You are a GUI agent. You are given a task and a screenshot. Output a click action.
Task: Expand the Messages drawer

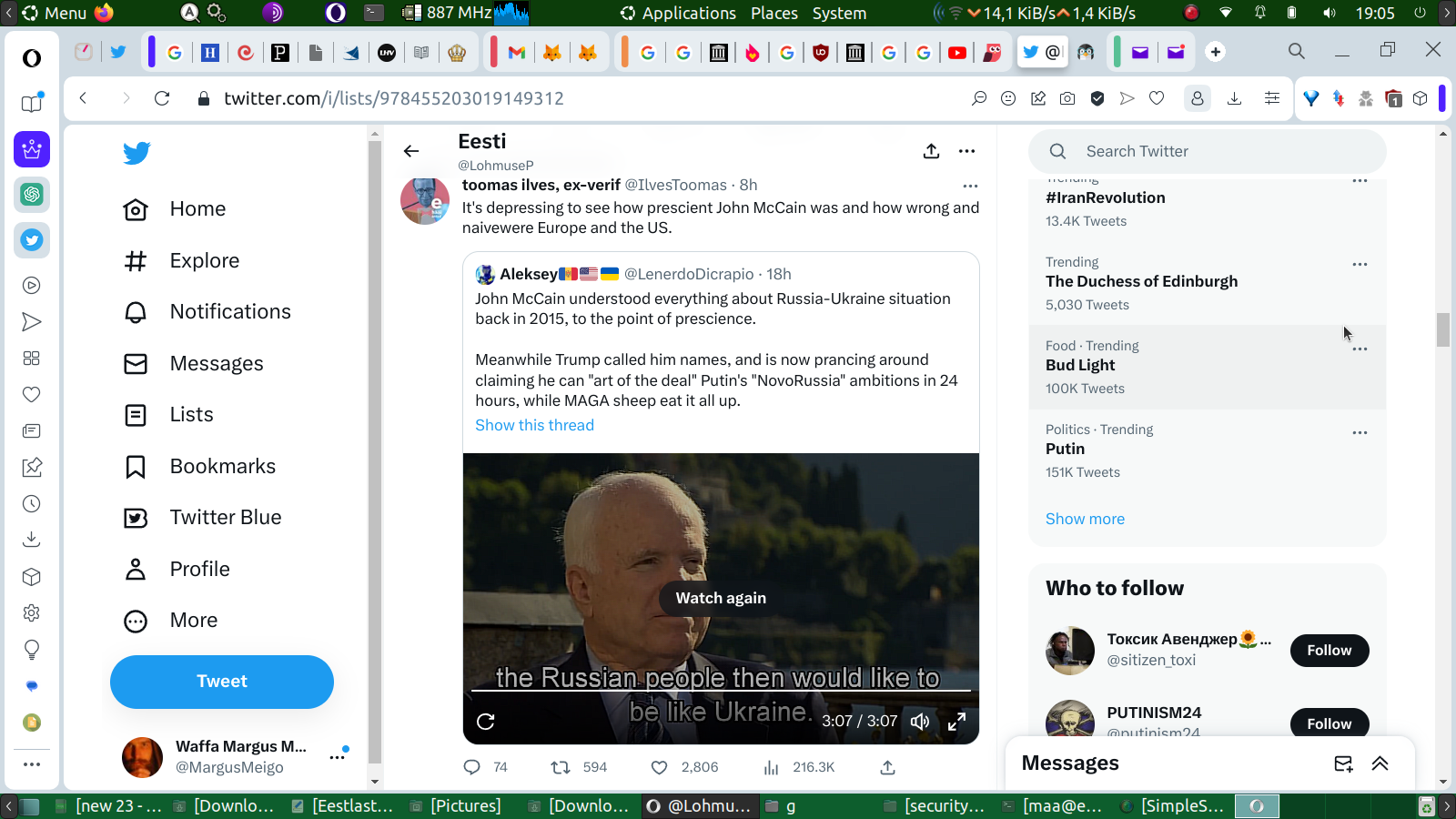click(1380, 763)
